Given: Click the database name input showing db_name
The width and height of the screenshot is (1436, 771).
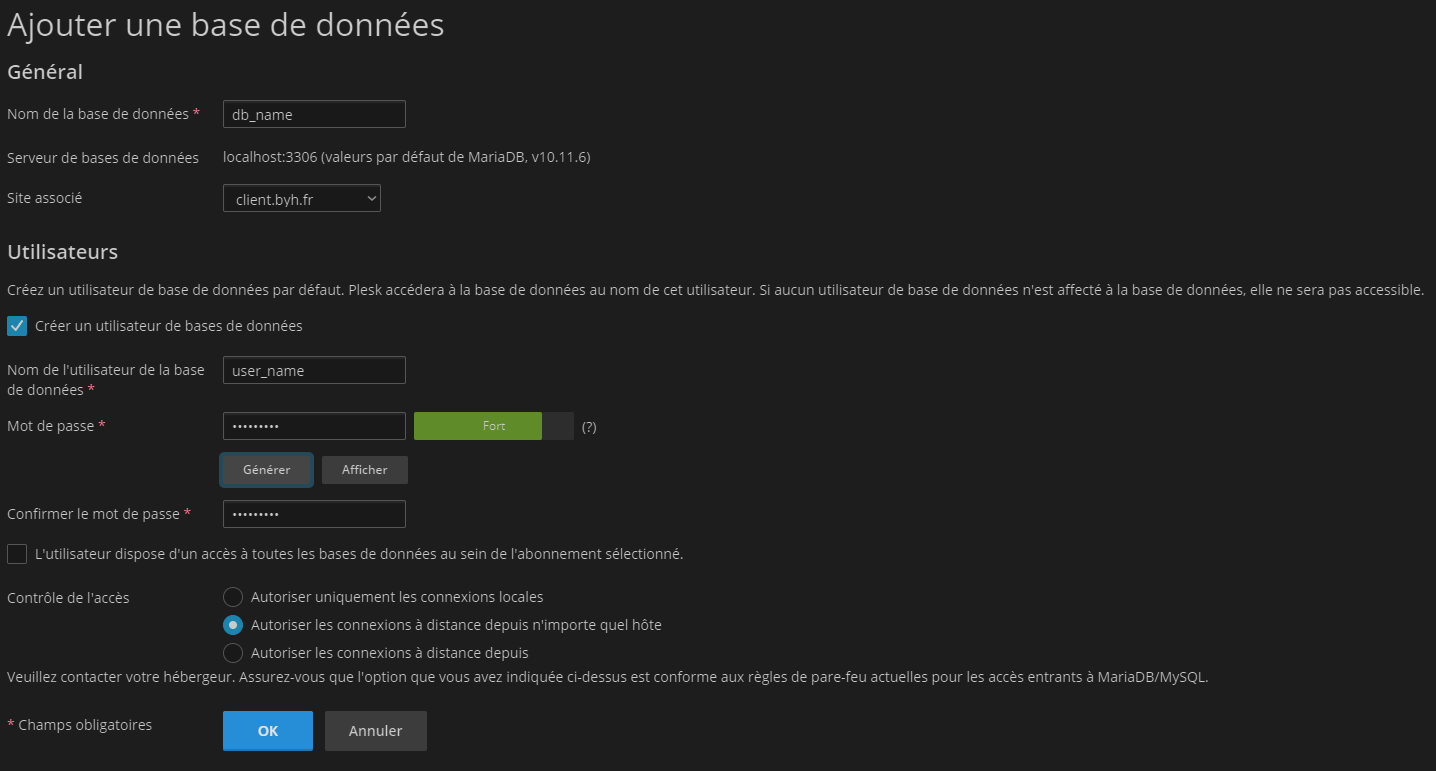Looking at the screenshot, I should (x=313, y=113).
